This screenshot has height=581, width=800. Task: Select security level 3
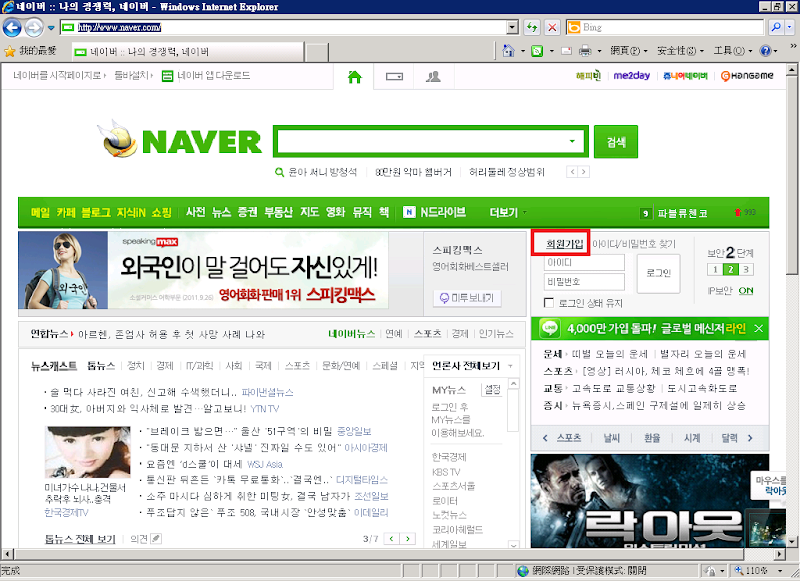point(746,269)
